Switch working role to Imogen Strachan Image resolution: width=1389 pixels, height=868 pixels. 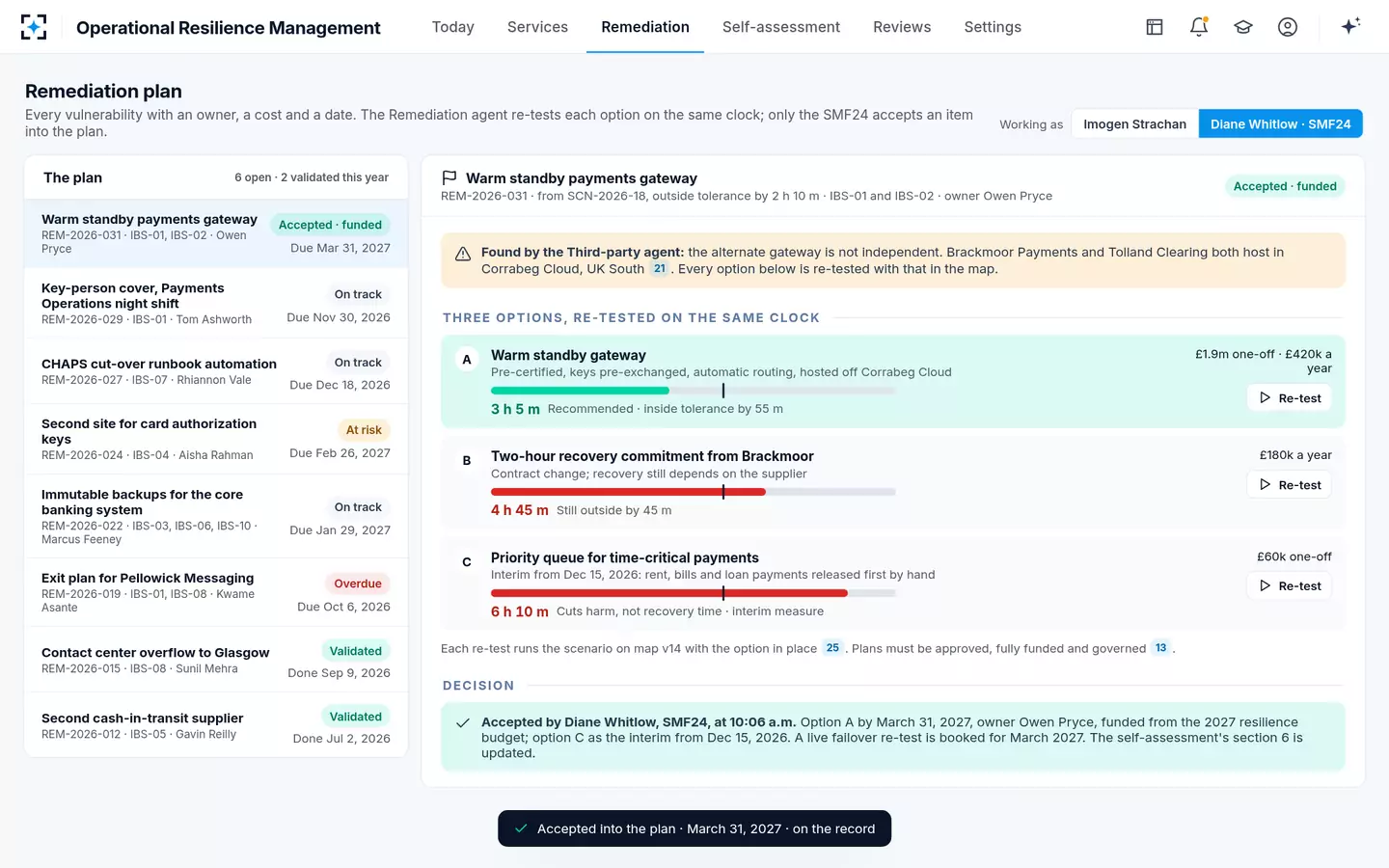pos(1134,123)
